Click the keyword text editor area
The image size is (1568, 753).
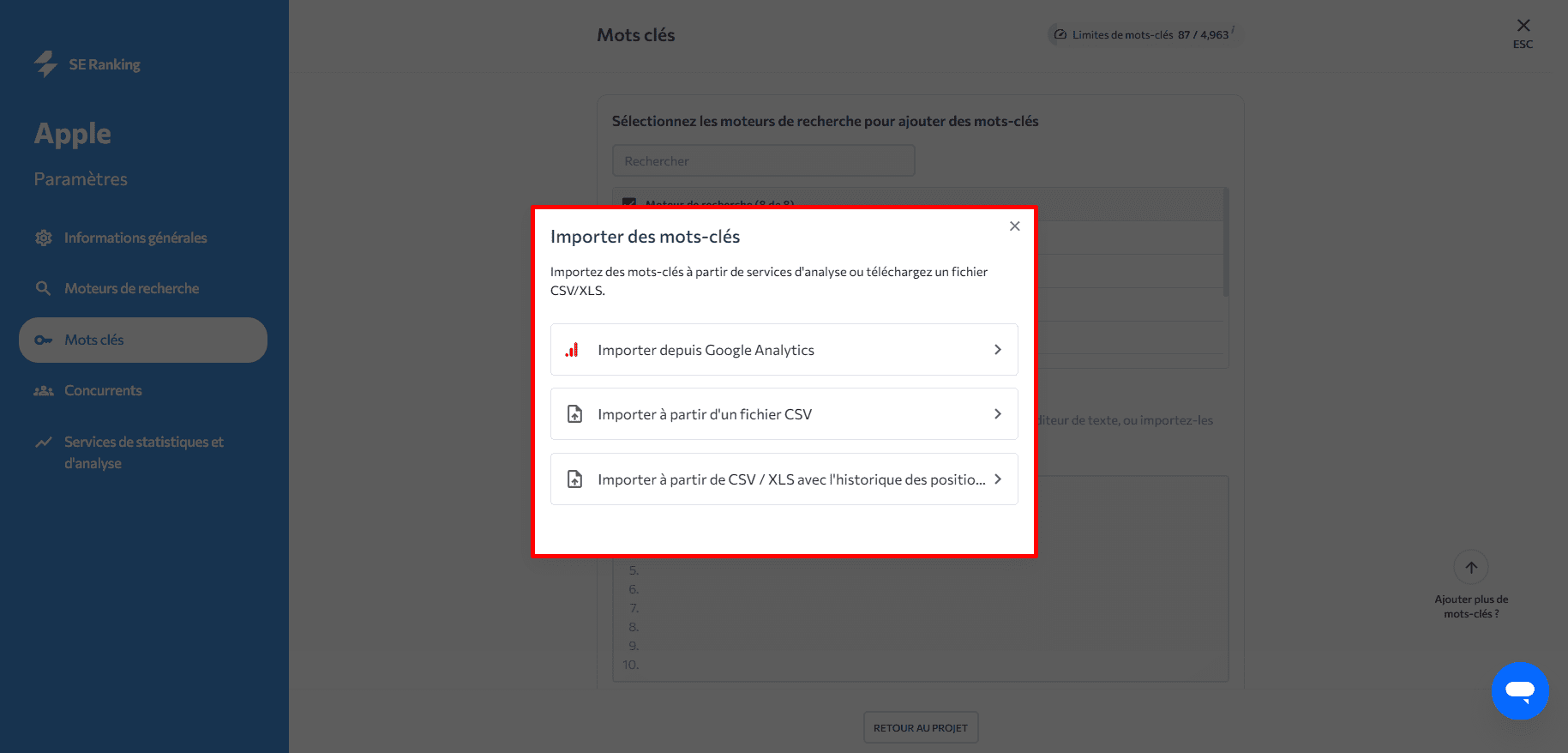tap(920, 579)
